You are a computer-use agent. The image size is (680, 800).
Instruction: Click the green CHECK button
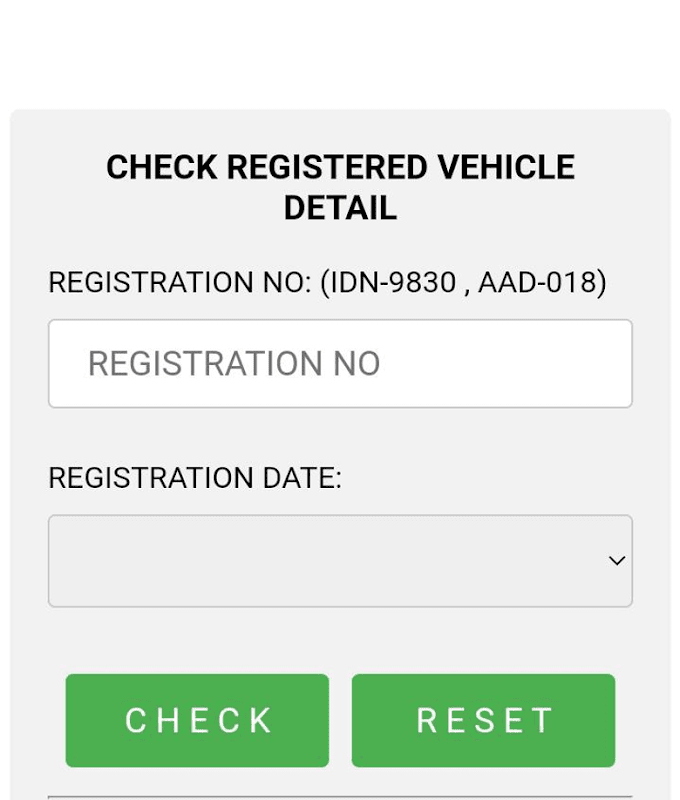tap(197, 720)
